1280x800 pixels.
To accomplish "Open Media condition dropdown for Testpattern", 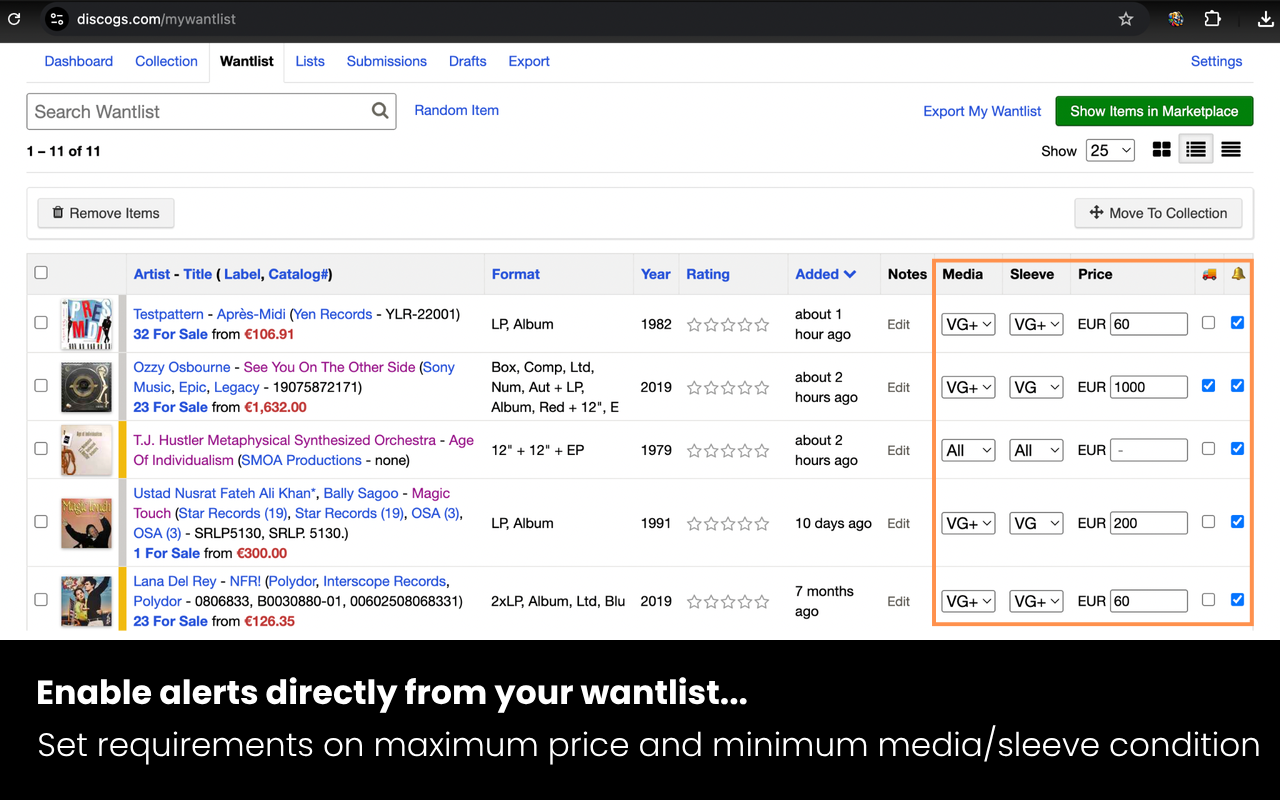I will pyautogui.click(x=968, y=324).
